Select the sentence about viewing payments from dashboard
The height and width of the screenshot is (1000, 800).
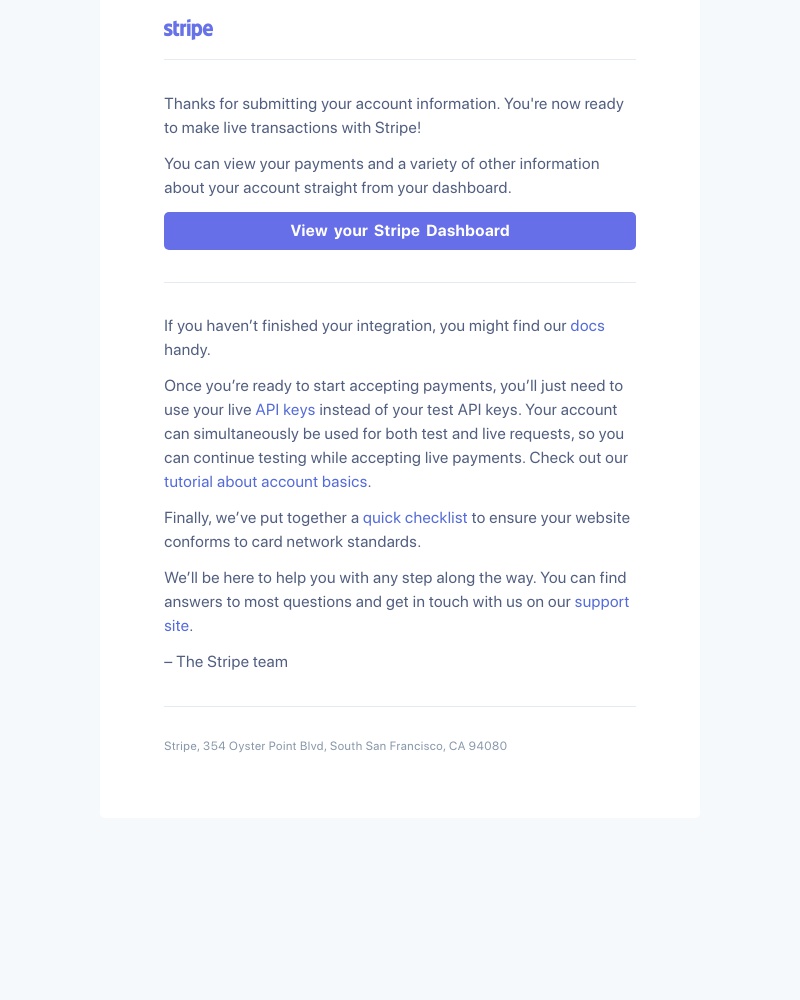(382, 175)
